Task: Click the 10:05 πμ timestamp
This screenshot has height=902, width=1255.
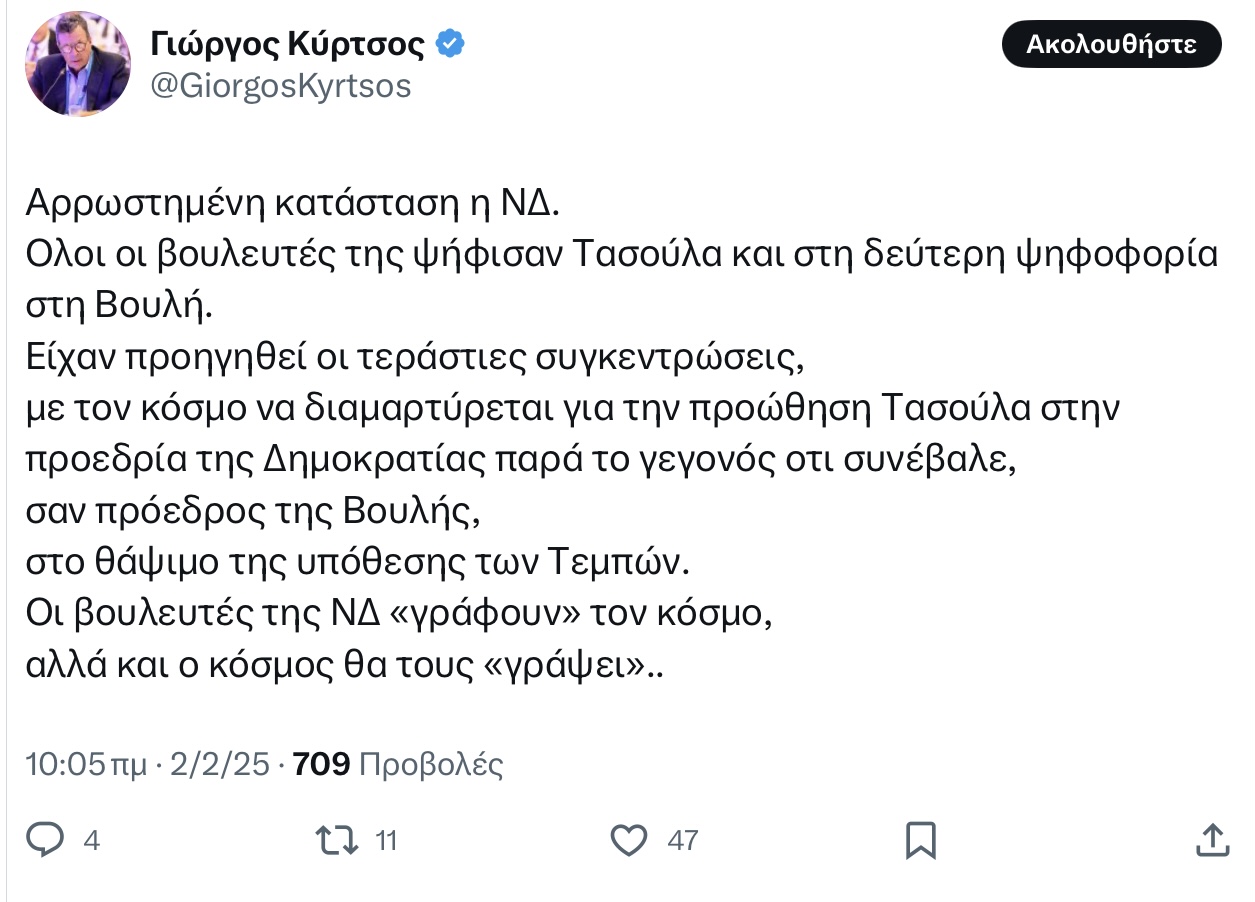Action: pyautogui.click(x=85, y=765)
